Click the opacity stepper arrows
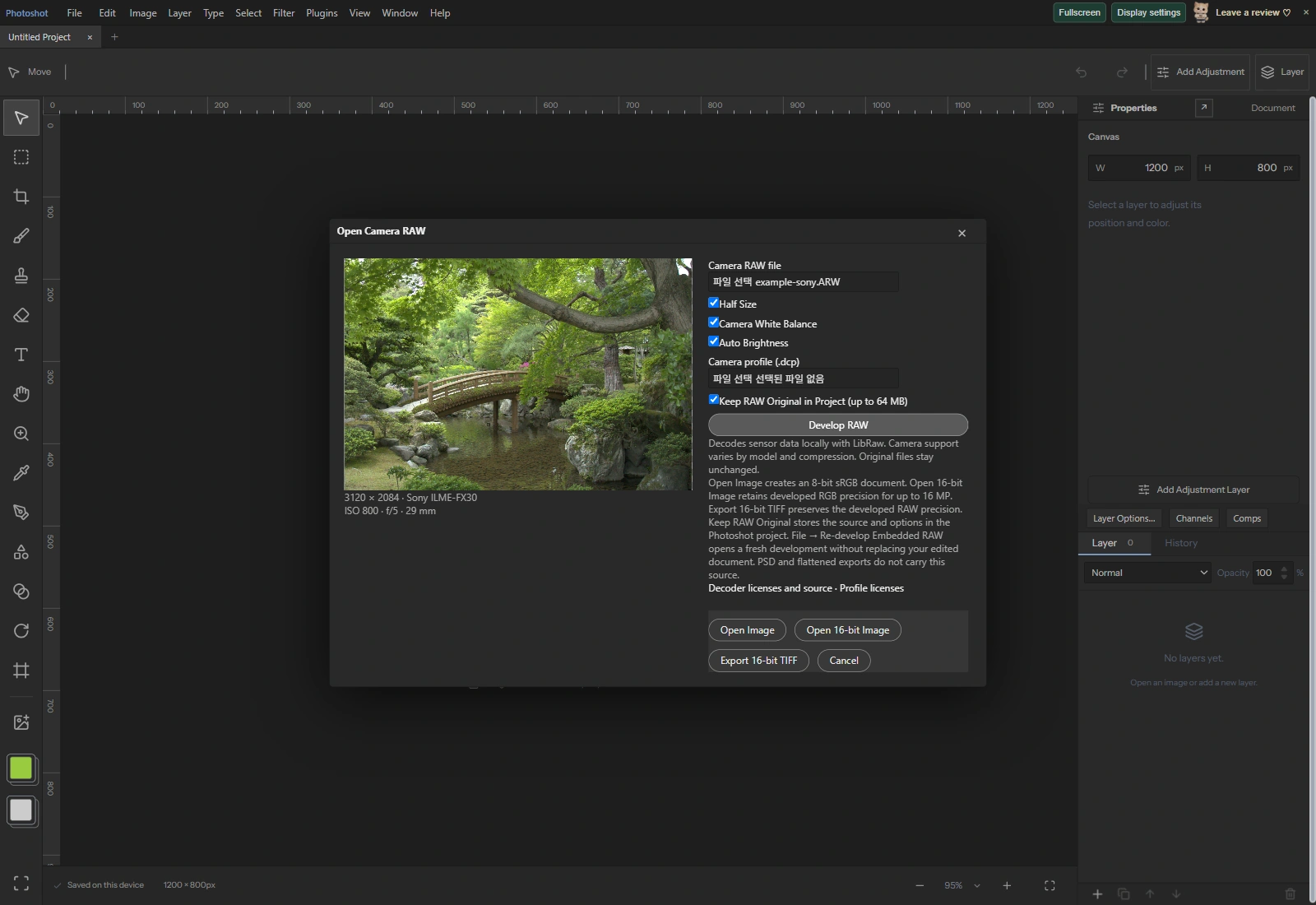This screenshot has width=1316, height=905. 1284,573
